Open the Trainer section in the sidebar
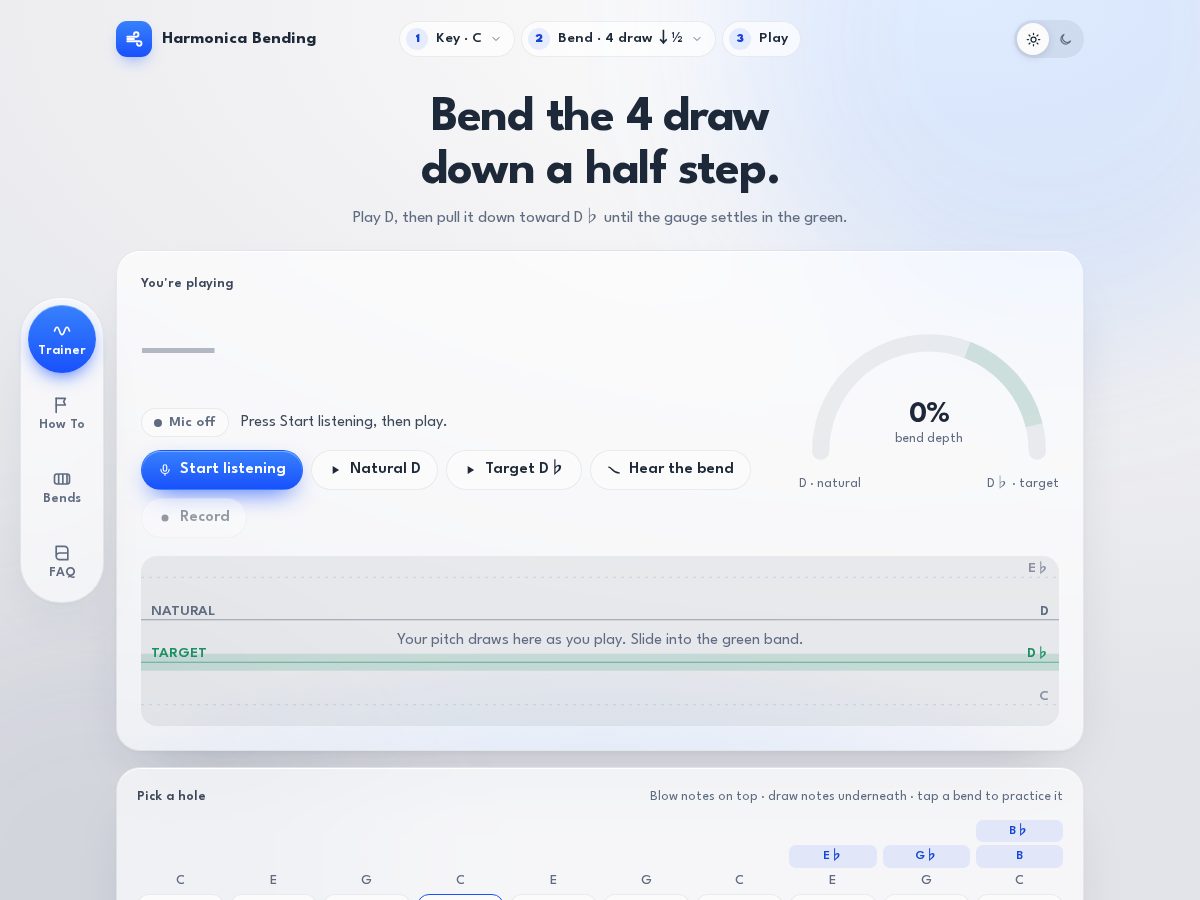Viewport: 1200px width, 900px height. pyautogui.click(x=62, y=339)
